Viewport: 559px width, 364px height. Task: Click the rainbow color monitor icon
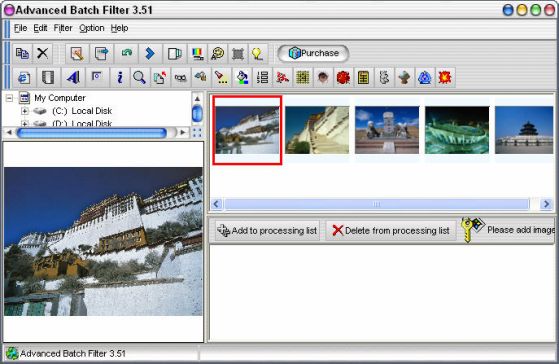pos(197,54)
